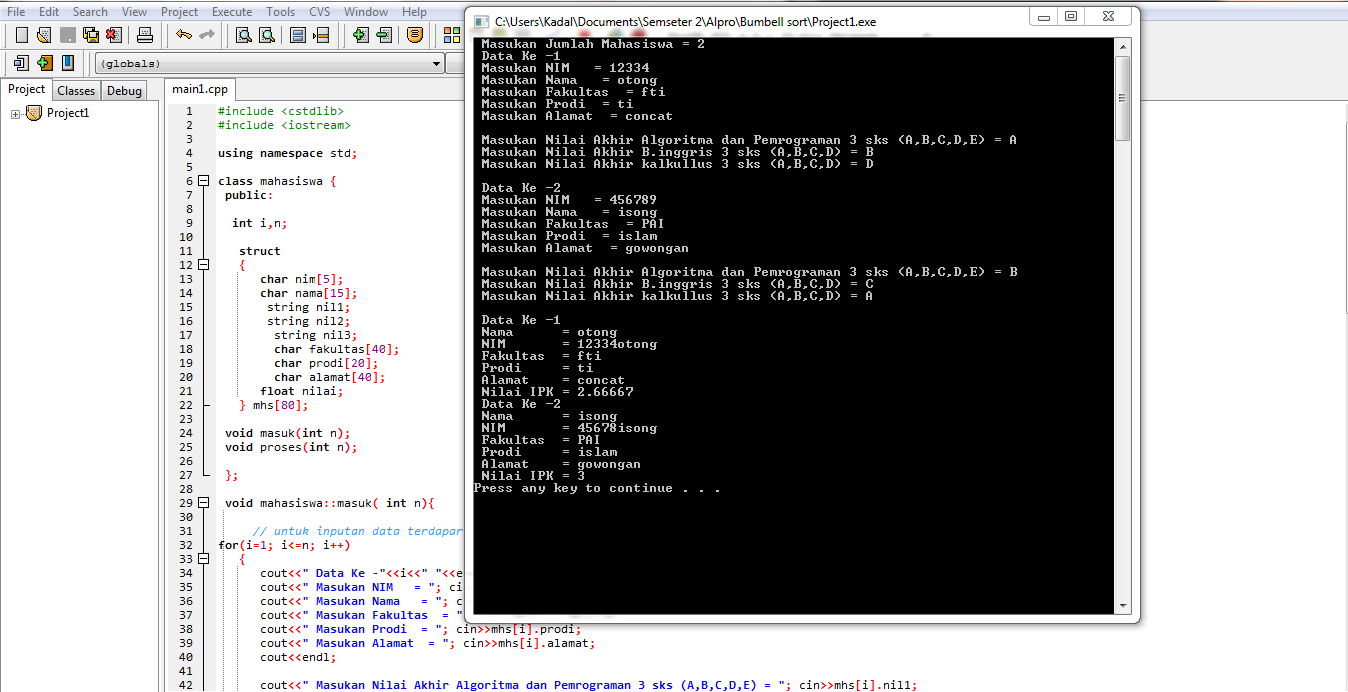Switch to the Classes panel tab

point(76,91)
